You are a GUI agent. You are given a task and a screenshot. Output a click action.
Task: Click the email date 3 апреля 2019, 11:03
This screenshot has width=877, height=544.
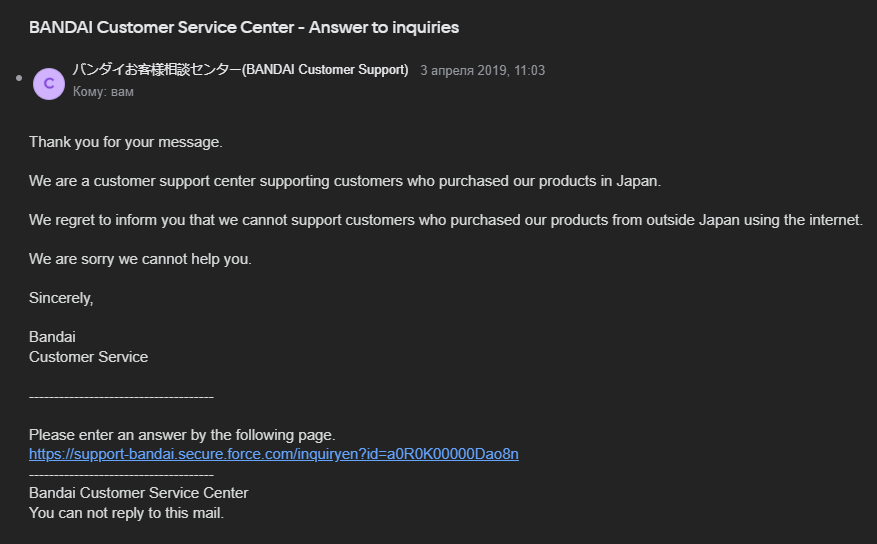[482, 70]
